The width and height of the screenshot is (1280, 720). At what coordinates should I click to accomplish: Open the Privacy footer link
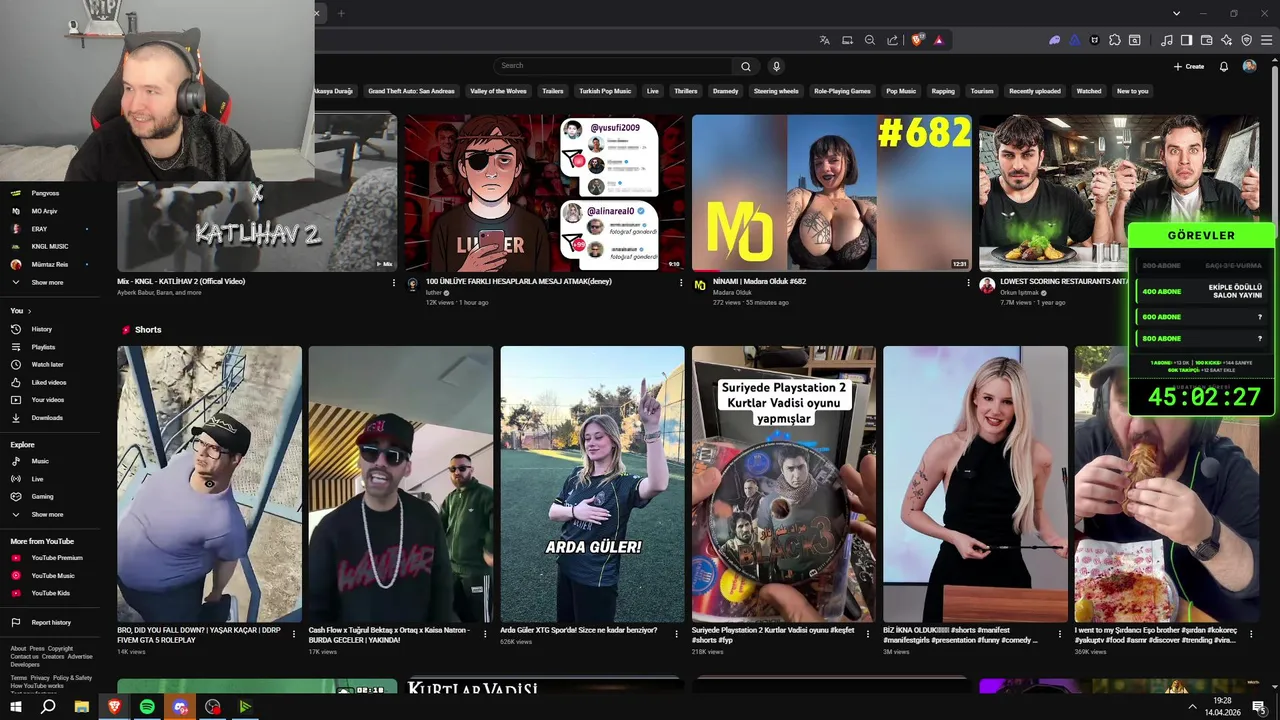coord(40,678)
